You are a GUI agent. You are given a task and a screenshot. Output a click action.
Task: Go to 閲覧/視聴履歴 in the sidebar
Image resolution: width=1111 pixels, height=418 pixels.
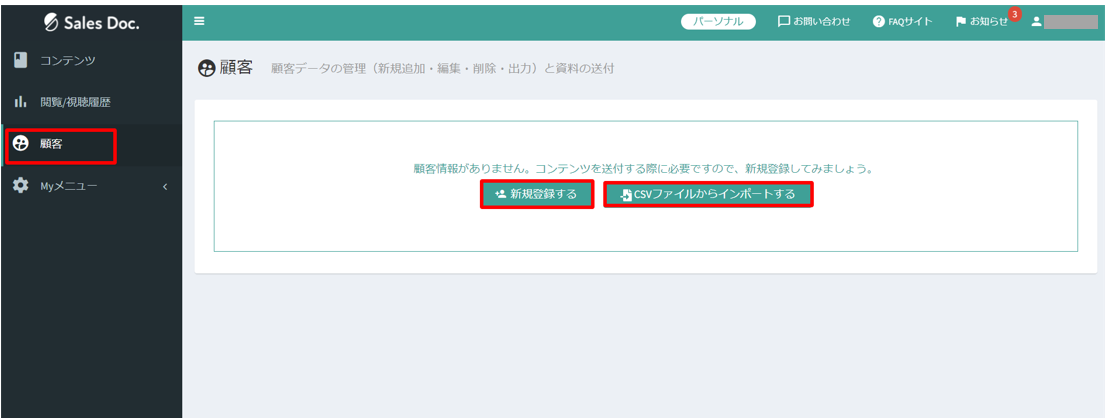click(x=75, y=102)
